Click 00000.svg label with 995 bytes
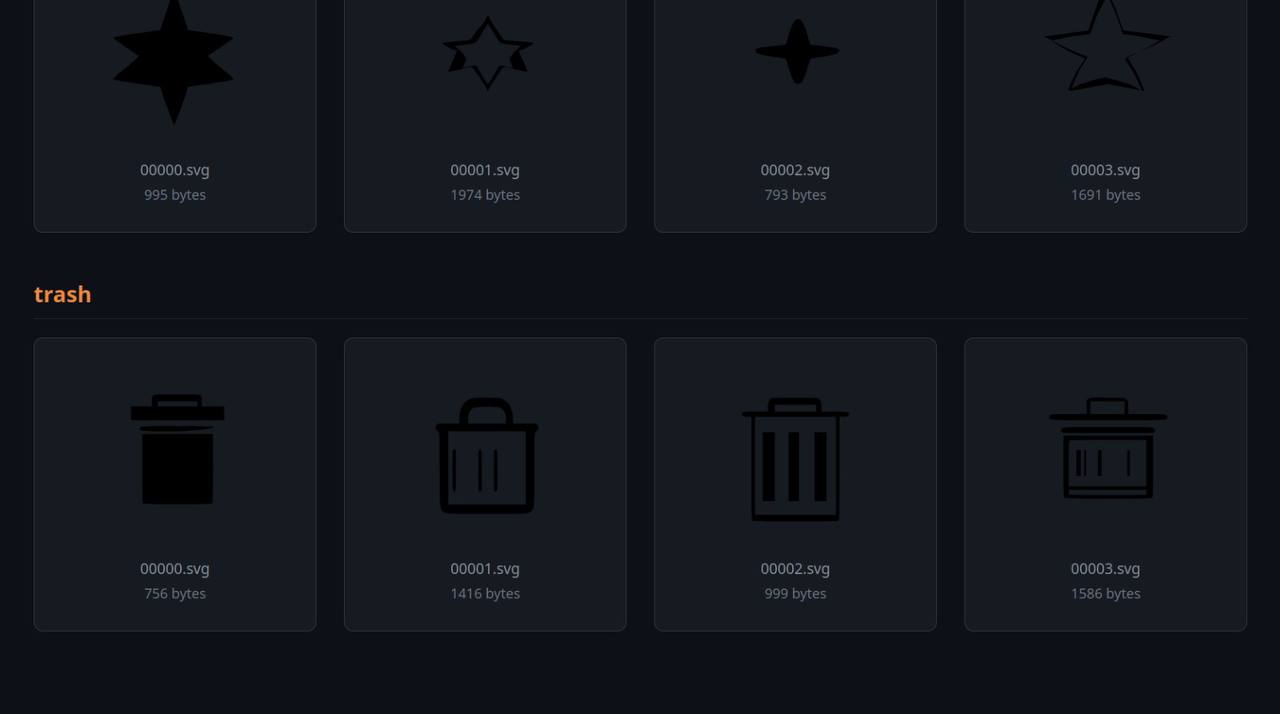 pos(175,170)
